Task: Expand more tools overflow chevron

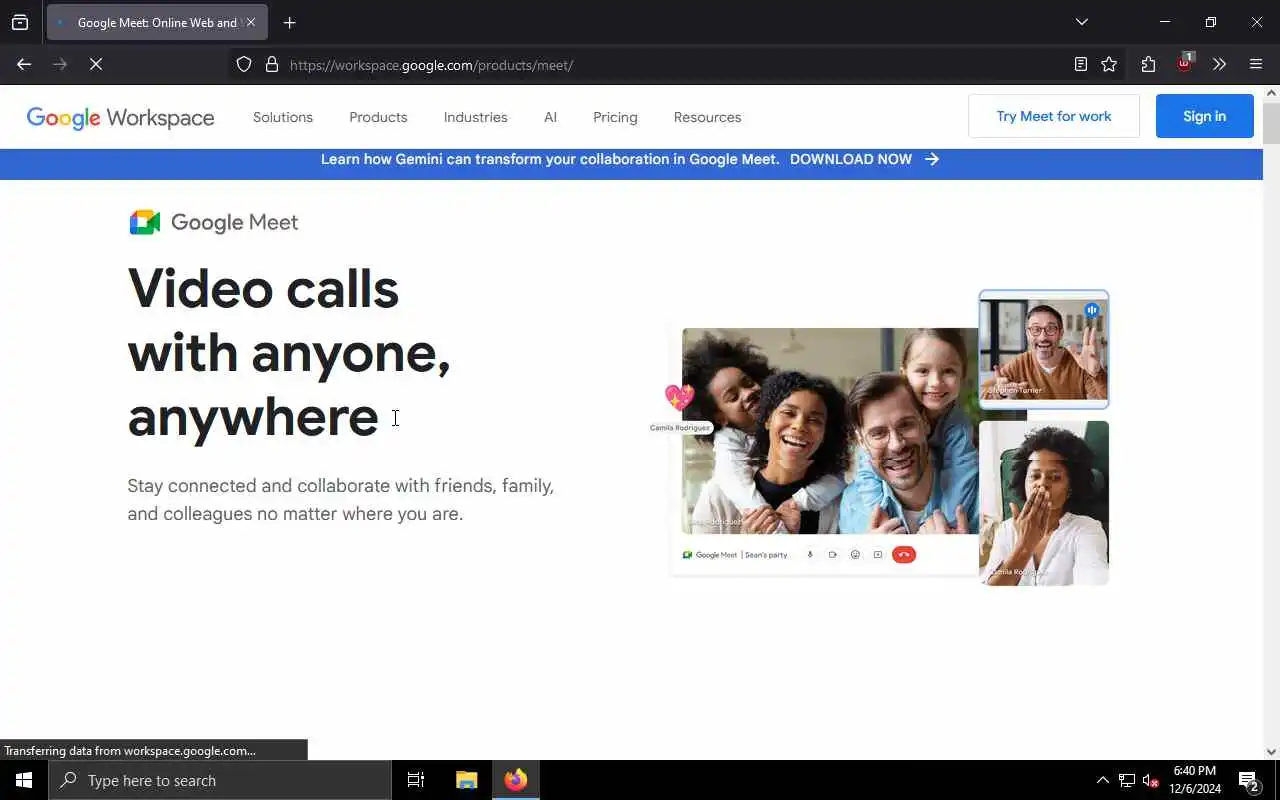Action: [x=1219, y=65]
